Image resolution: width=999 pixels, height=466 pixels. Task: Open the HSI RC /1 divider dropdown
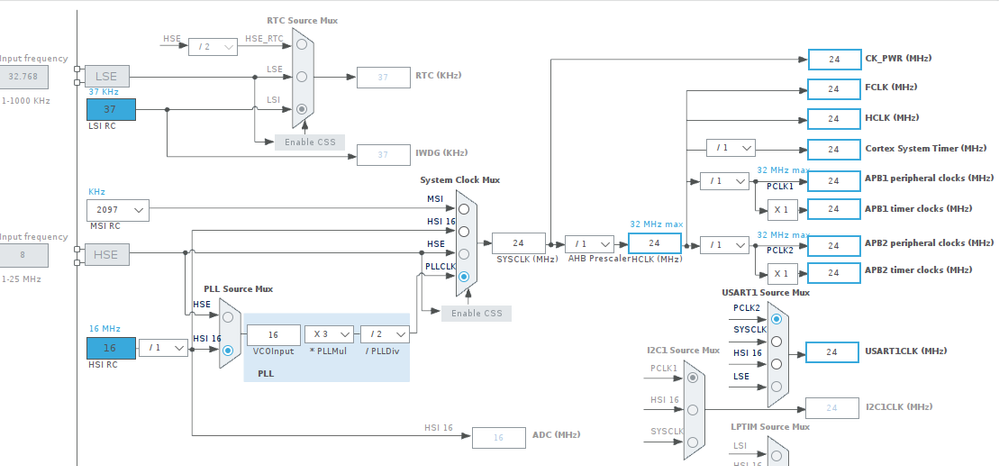click(x=163, y=348)
